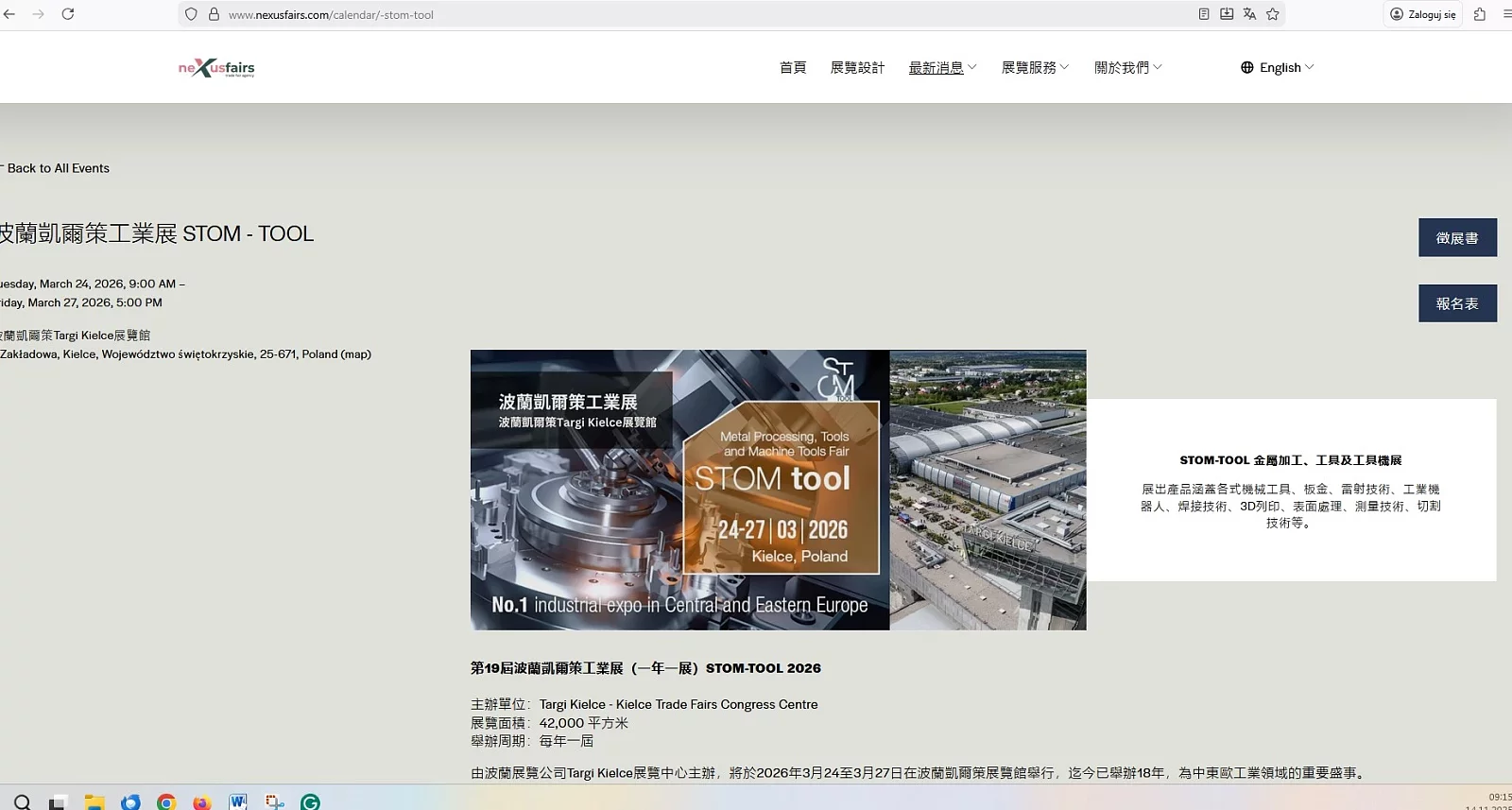Open Snipping Tool from the taskbar

pos(274,801)
